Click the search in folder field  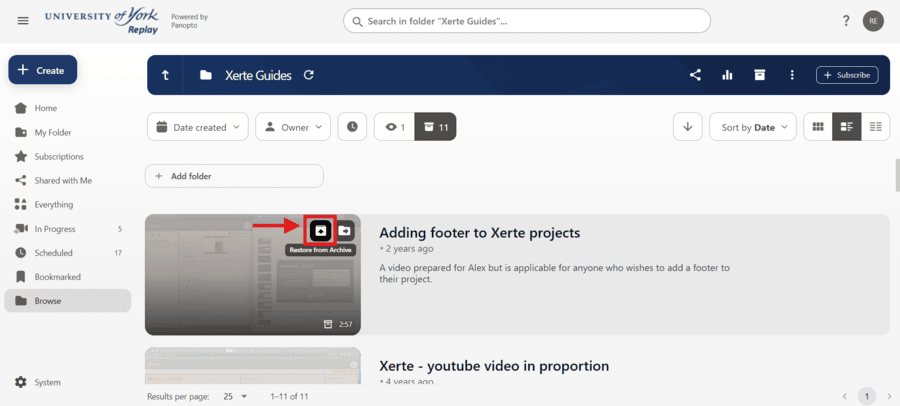[x=527, y=21]
